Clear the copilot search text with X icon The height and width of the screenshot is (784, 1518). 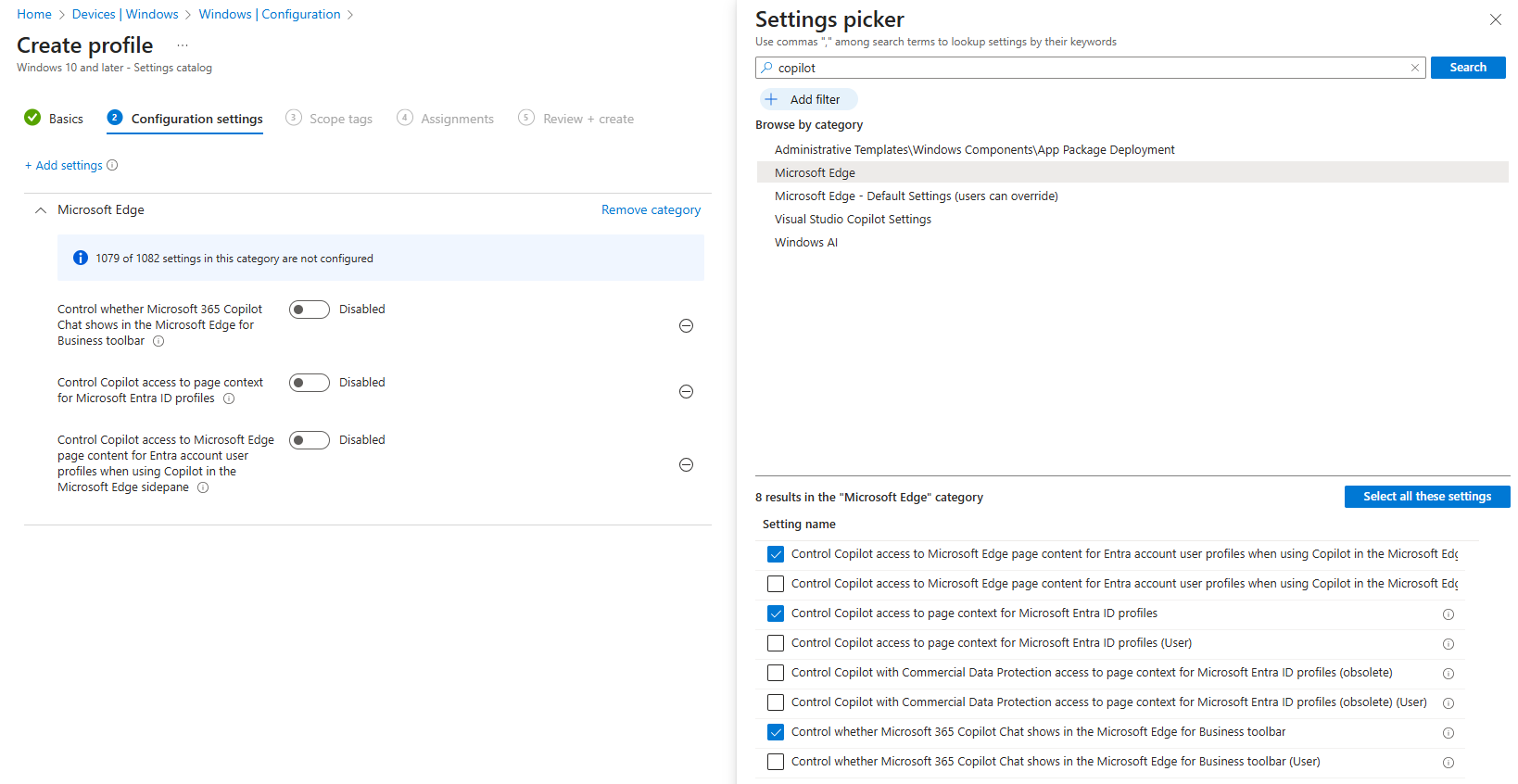pos(1414,68)
